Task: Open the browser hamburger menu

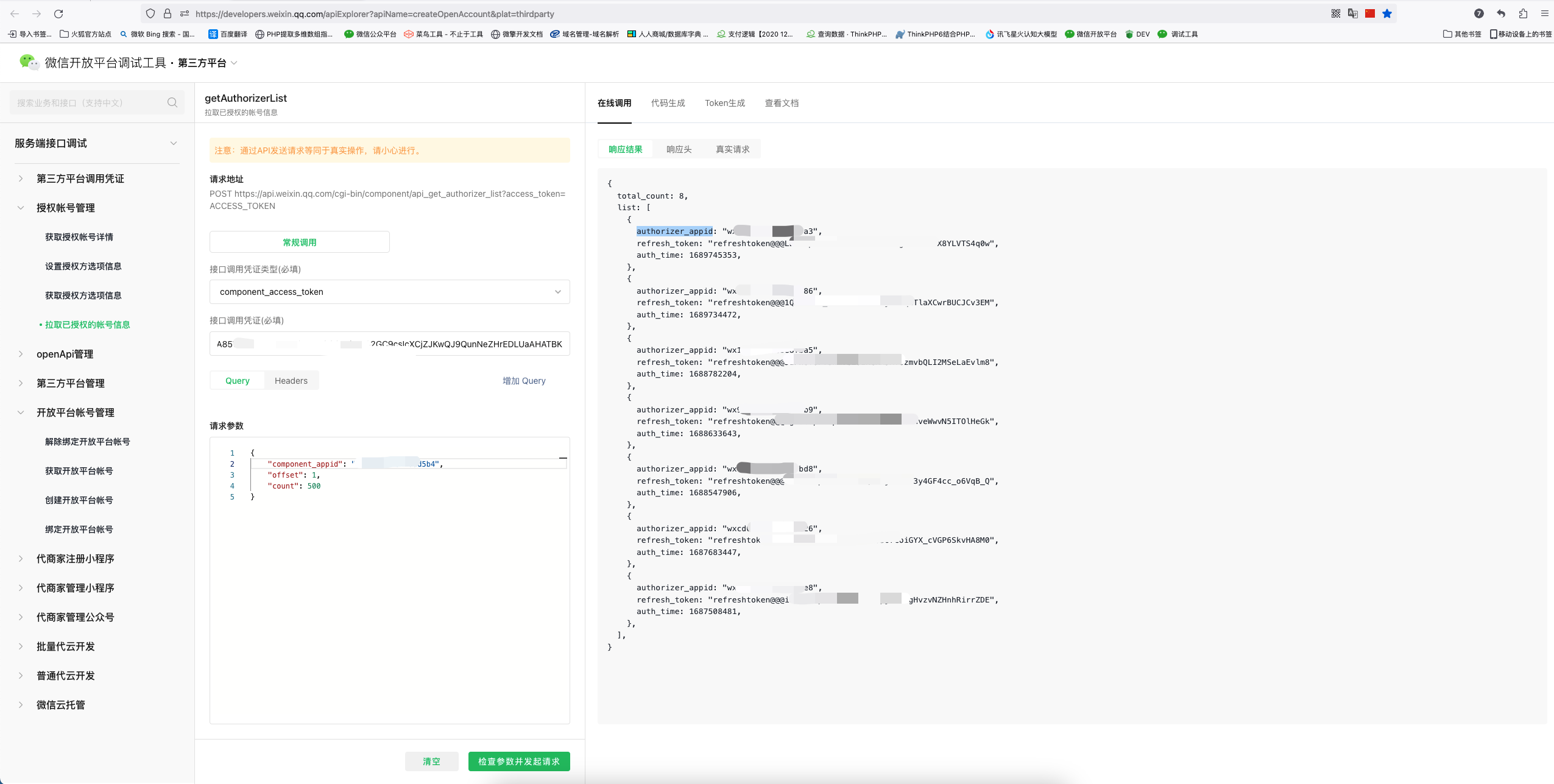Action: 1544,13
